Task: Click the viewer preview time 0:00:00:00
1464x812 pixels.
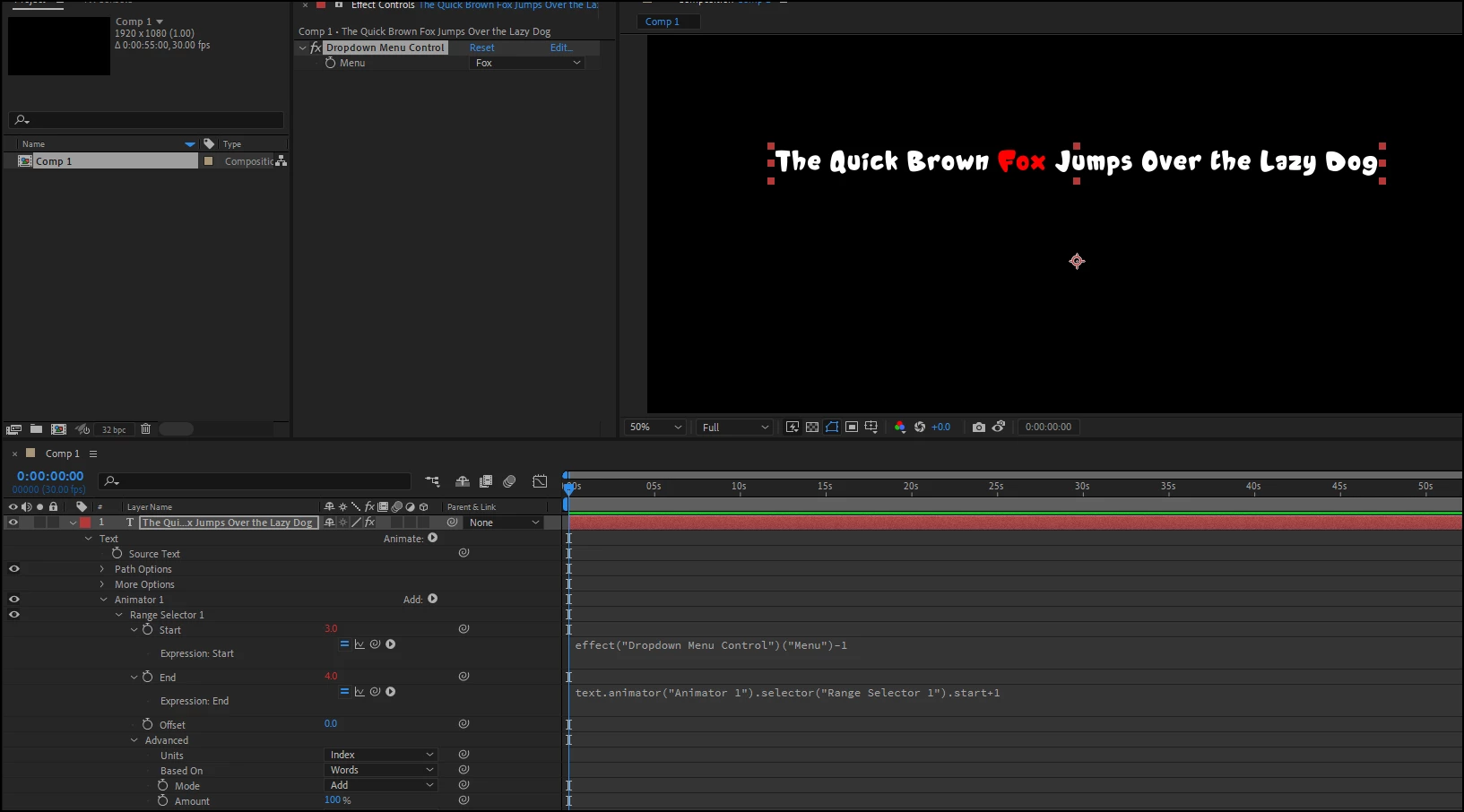Action: tap(1048, 428)
